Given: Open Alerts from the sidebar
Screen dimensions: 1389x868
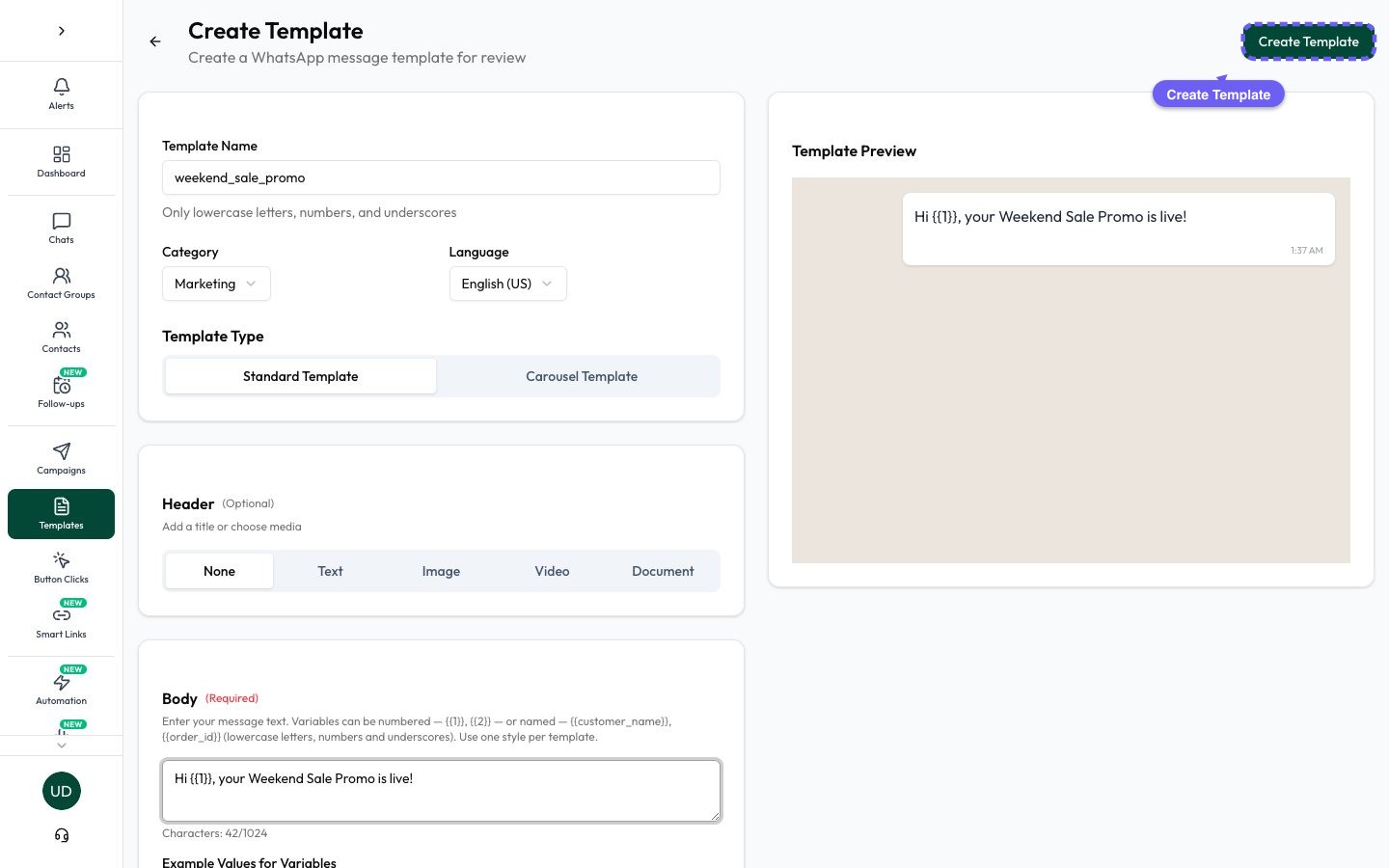Looking at the screenshot, I should click(61, 95).
